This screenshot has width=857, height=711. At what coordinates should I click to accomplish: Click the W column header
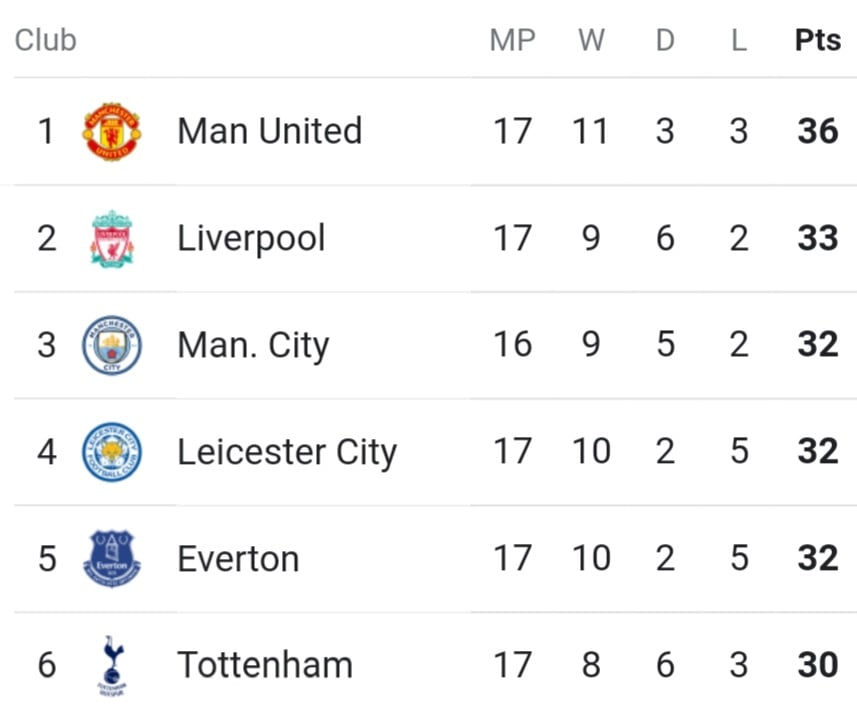point(591,40)
